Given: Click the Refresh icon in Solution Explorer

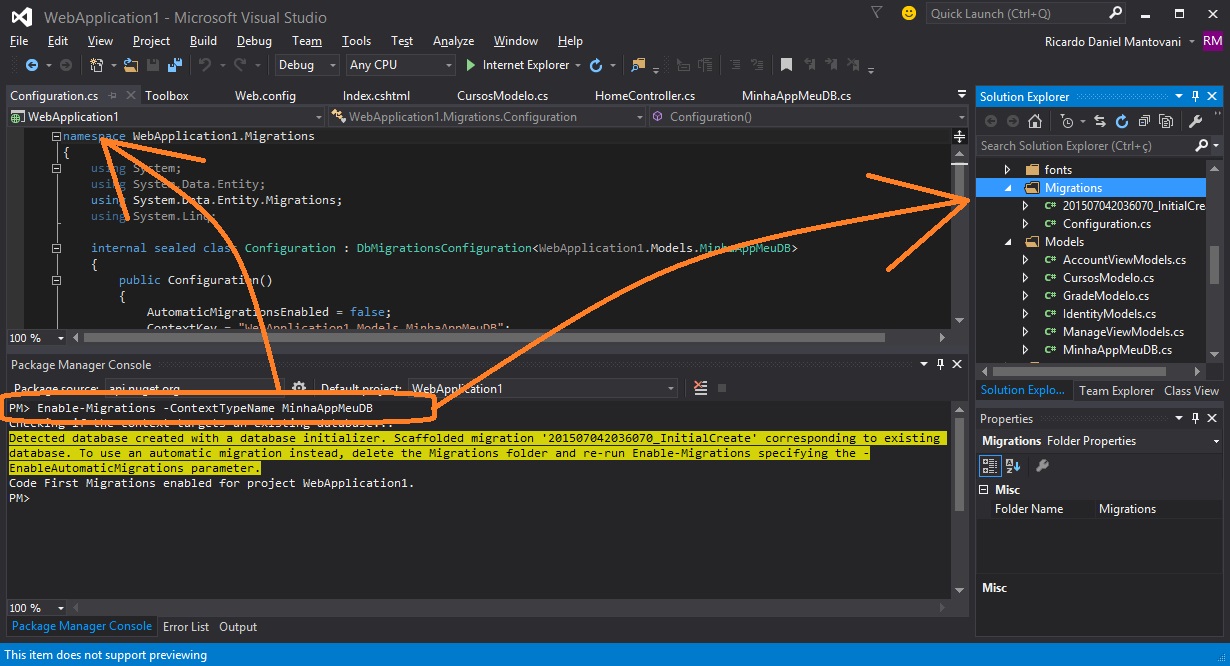Looking at the screenshot, I should point(1122,121).
